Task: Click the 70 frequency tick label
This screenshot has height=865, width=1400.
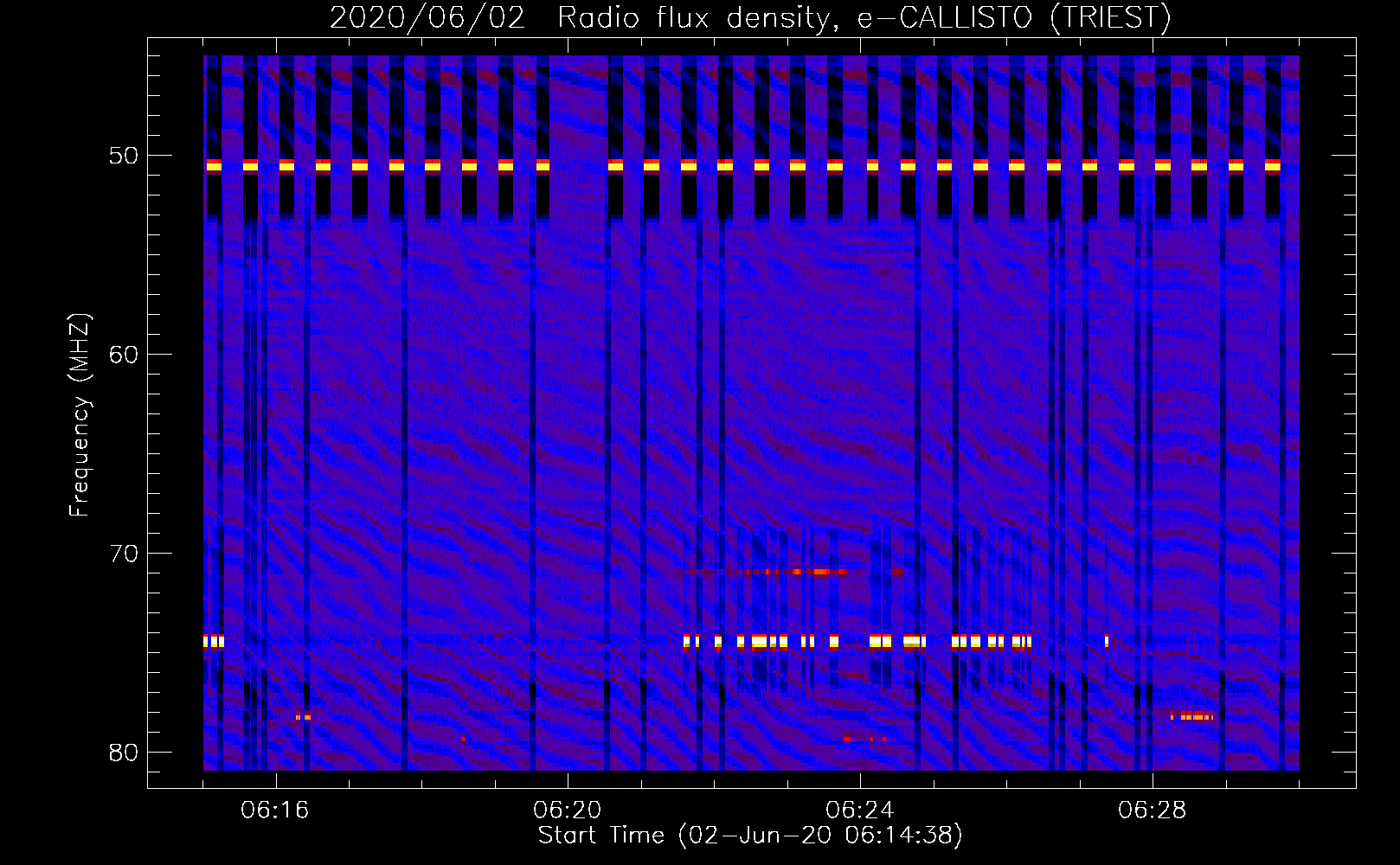Action: coord(124,554)
